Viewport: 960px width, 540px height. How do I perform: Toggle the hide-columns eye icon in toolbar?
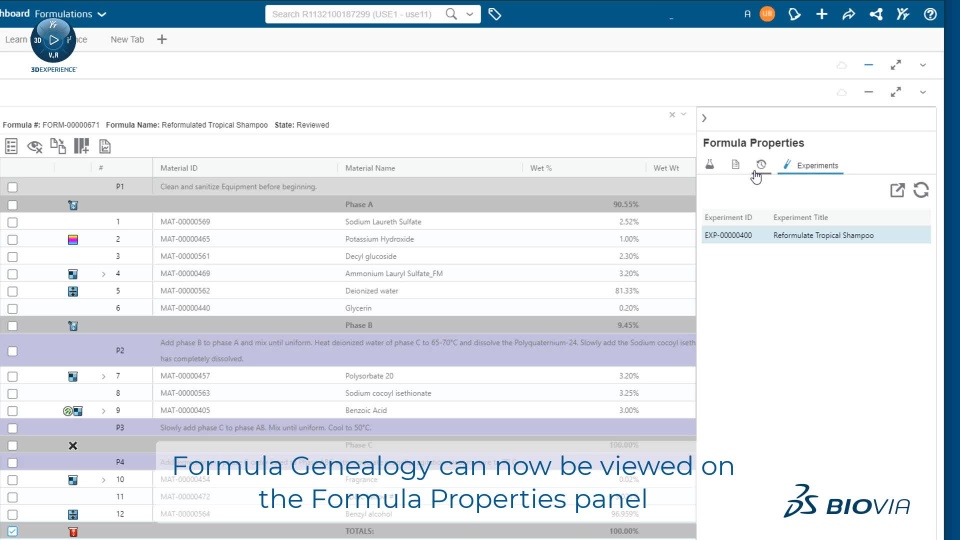pyautogui.click(x=34, y=146)
